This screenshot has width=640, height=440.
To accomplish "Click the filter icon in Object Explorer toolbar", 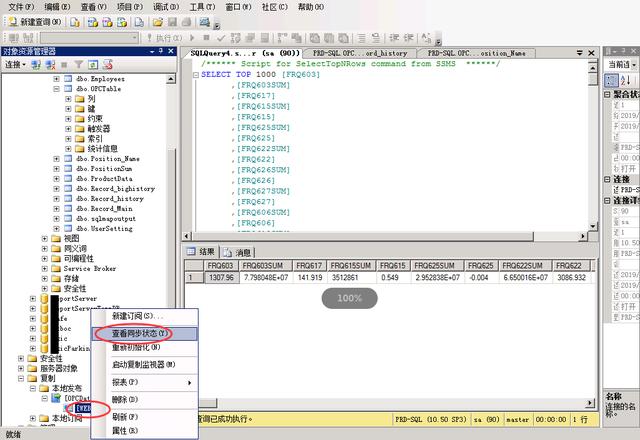I will pos(79,64).
